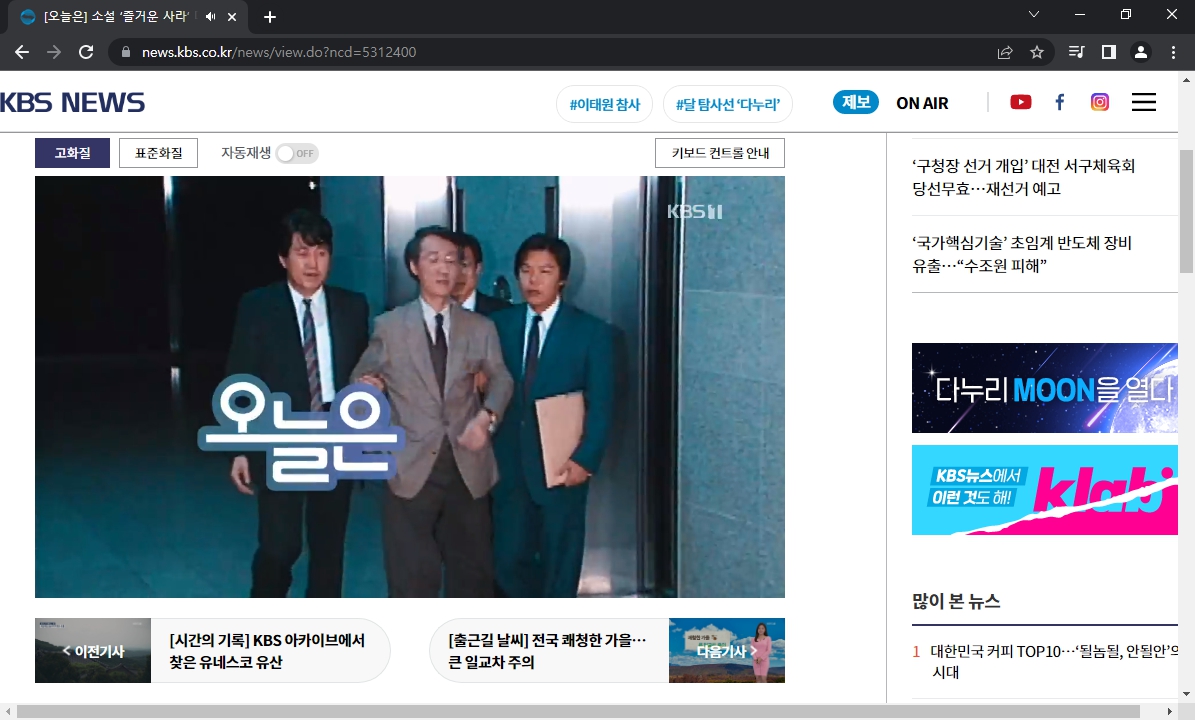
Task: Click the browser forward arrow
Action: (x=54, y=52)
